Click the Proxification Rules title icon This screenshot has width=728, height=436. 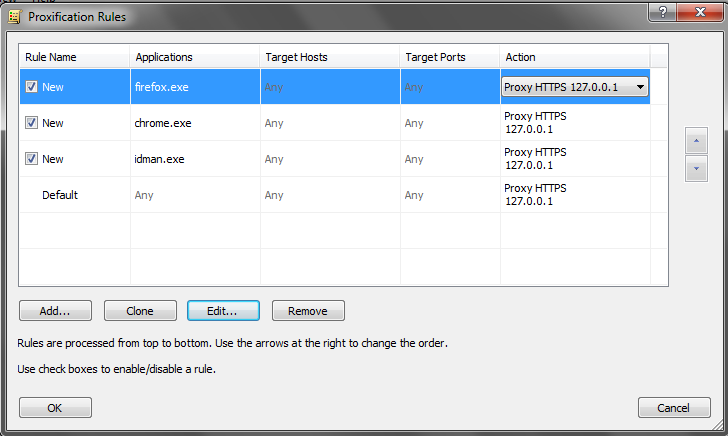click(14, 17)
